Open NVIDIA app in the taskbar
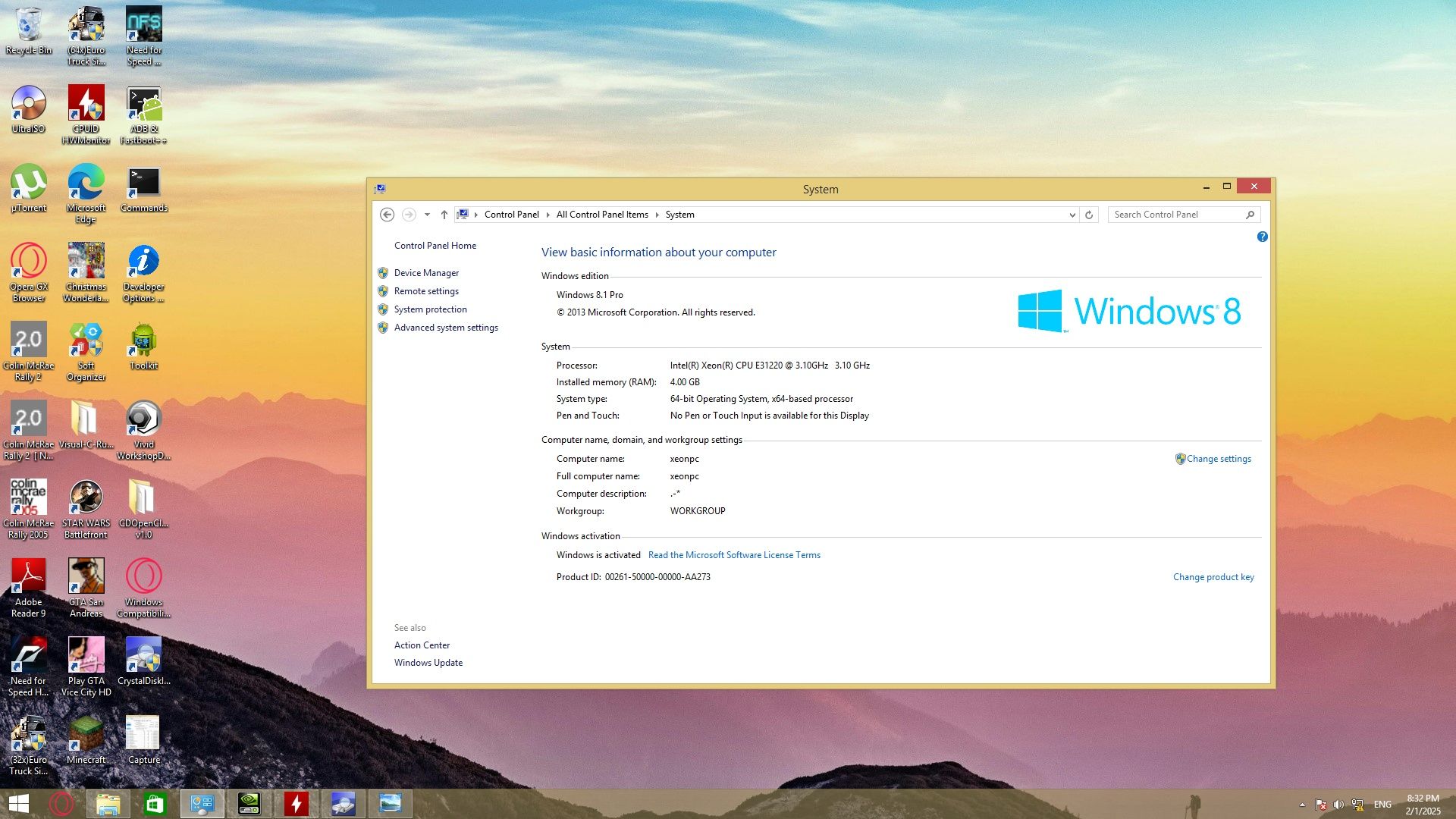Viewport: 1456px width, 819px height. (249, 804)
